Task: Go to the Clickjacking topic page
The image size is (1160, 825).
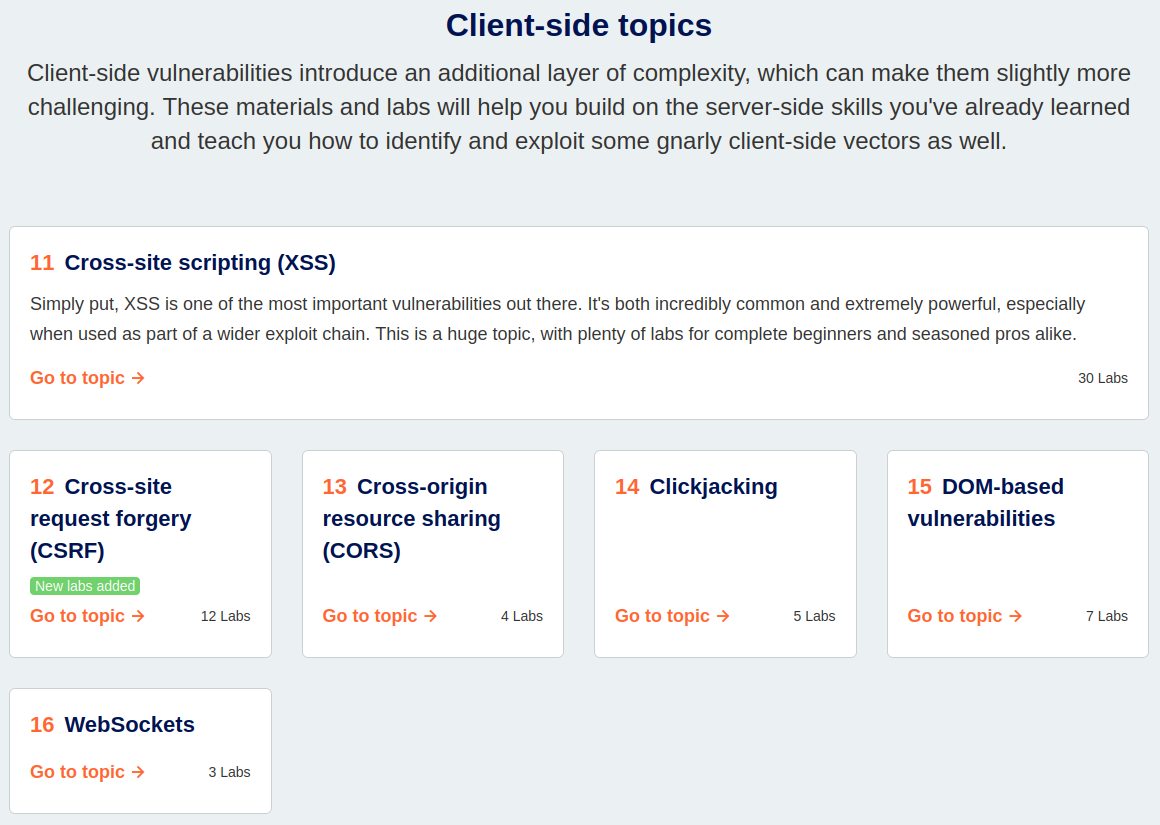Action: (660, 616)
